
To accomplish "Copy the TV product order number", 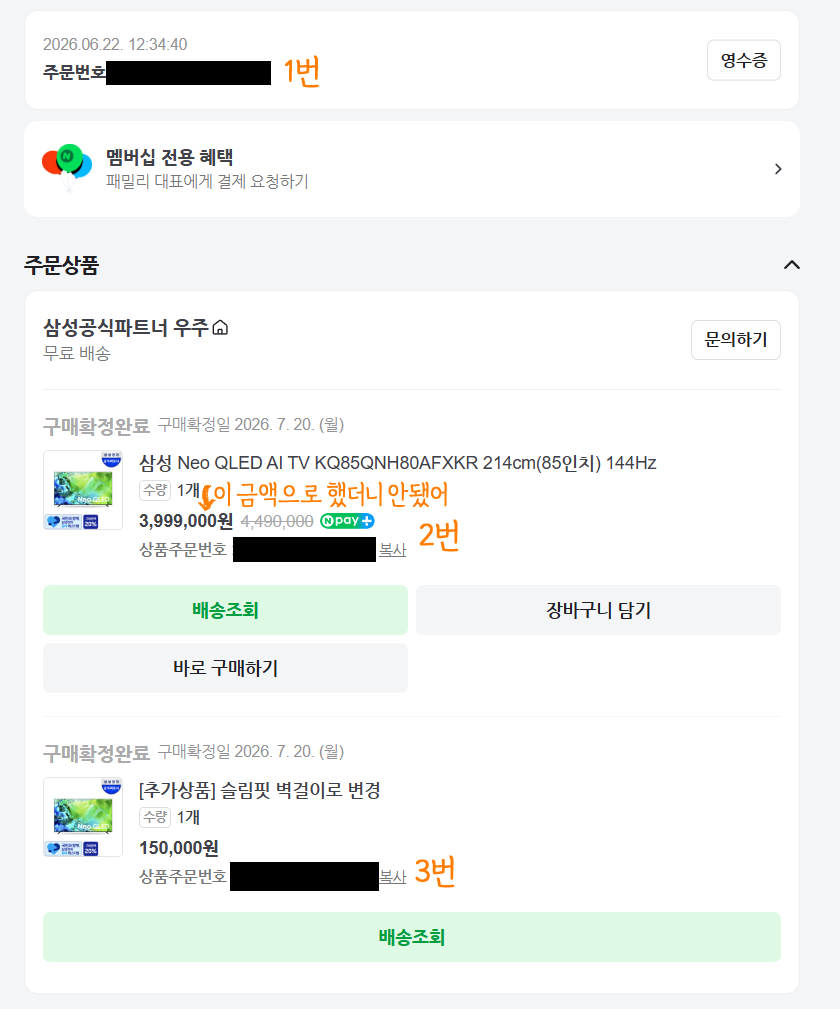I will [x=392, y=550].
